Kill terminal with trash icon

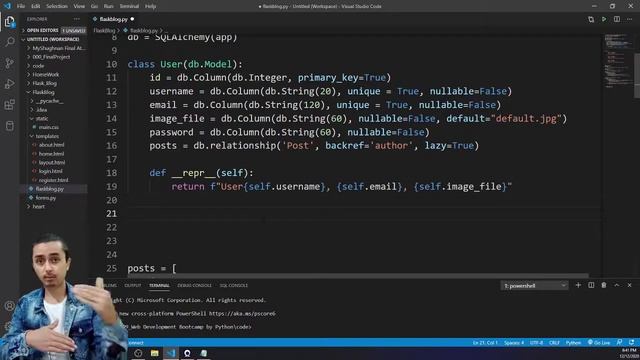click(x=604, y=285)
